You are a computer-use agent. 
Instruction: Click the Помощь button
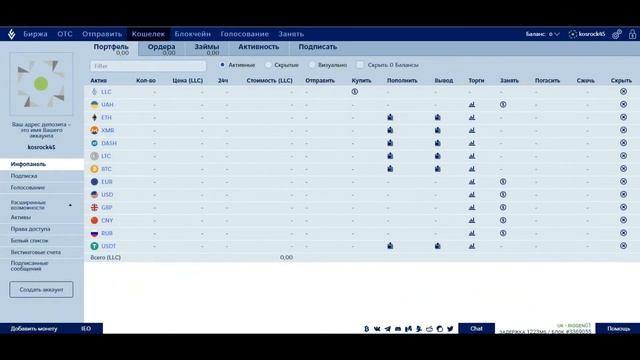618,329
